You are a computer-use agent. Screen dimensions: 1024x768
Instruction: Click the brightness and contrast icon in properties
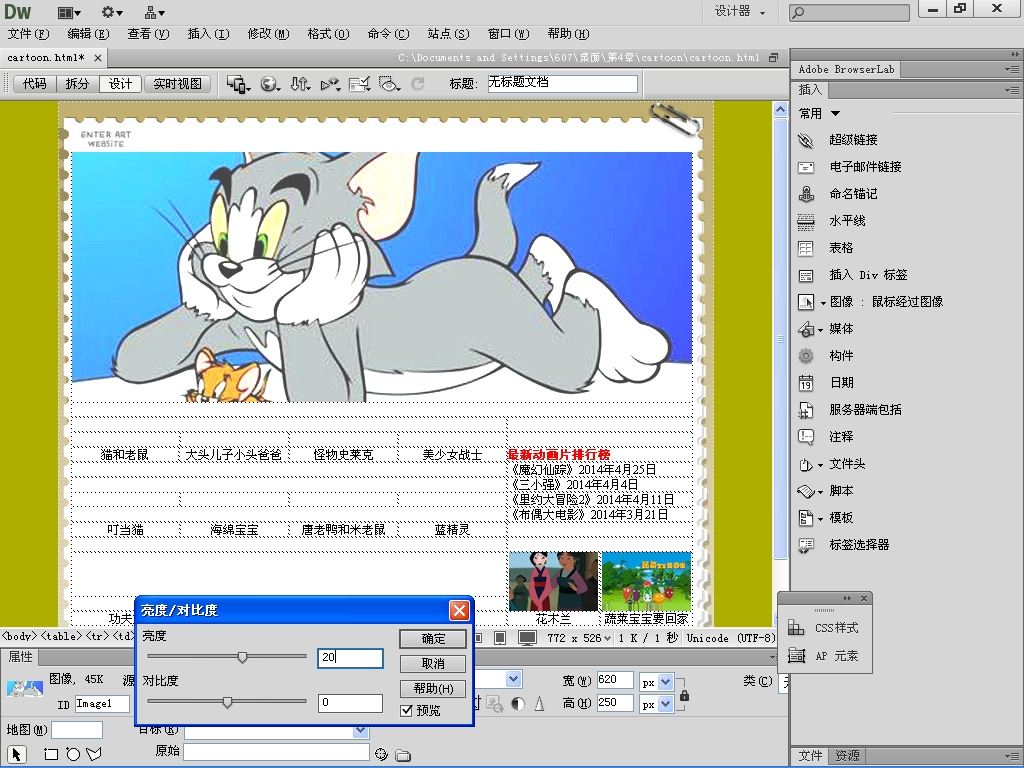518,704
